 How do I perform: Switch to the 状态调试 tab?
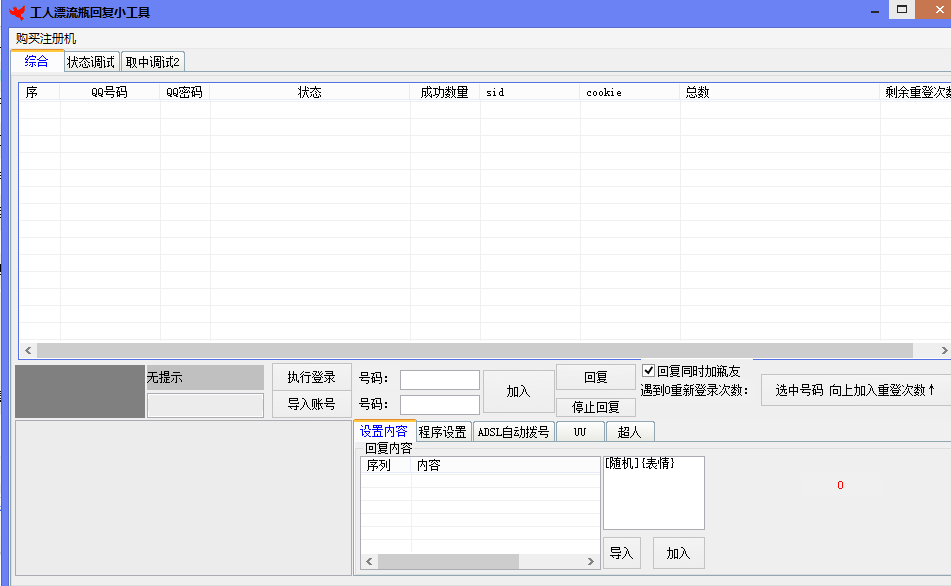pyautogui.click(x=91, y=62)
